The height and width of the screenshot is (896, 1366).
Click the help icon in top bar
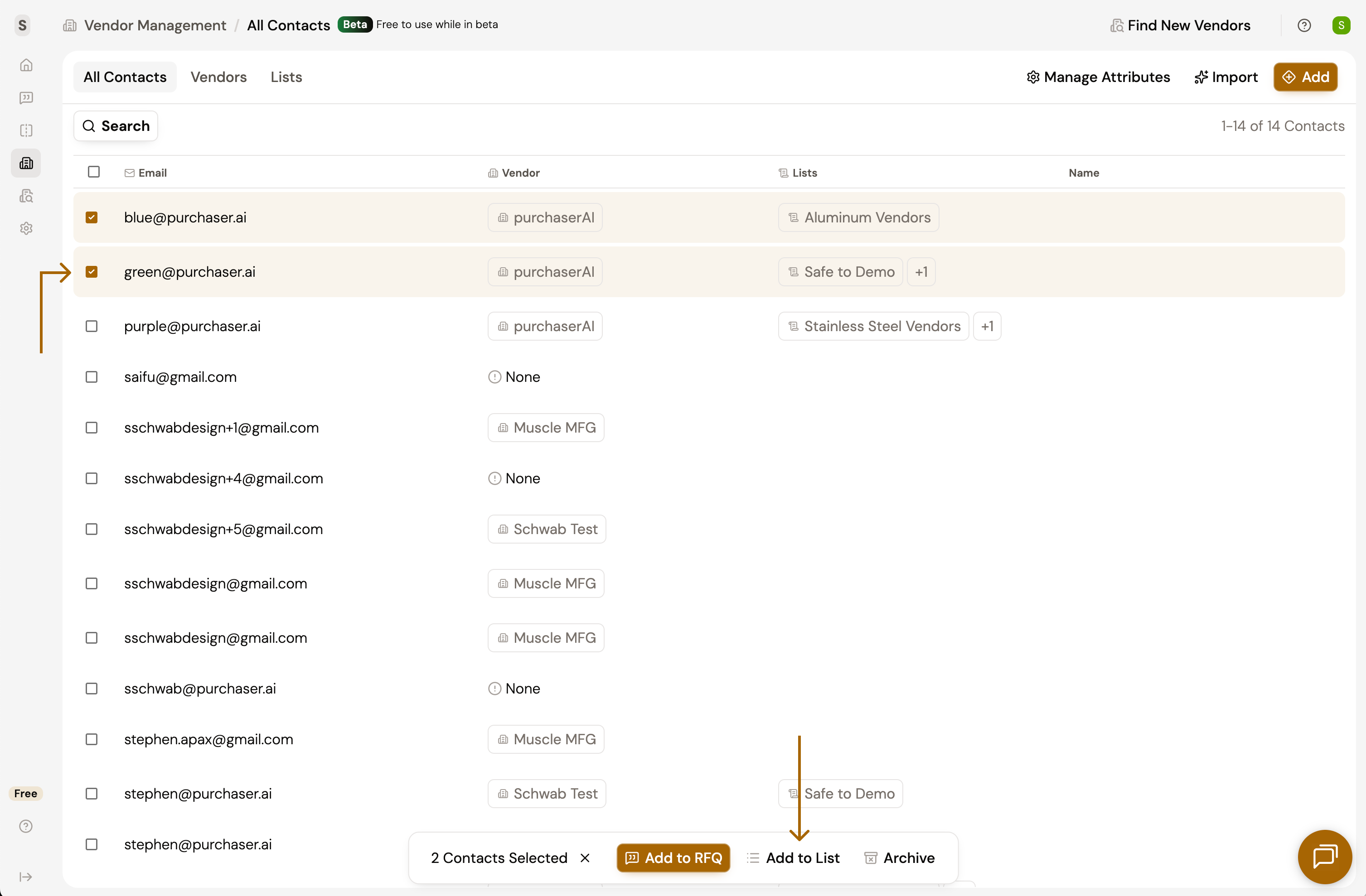click(x=1304, y=25)
